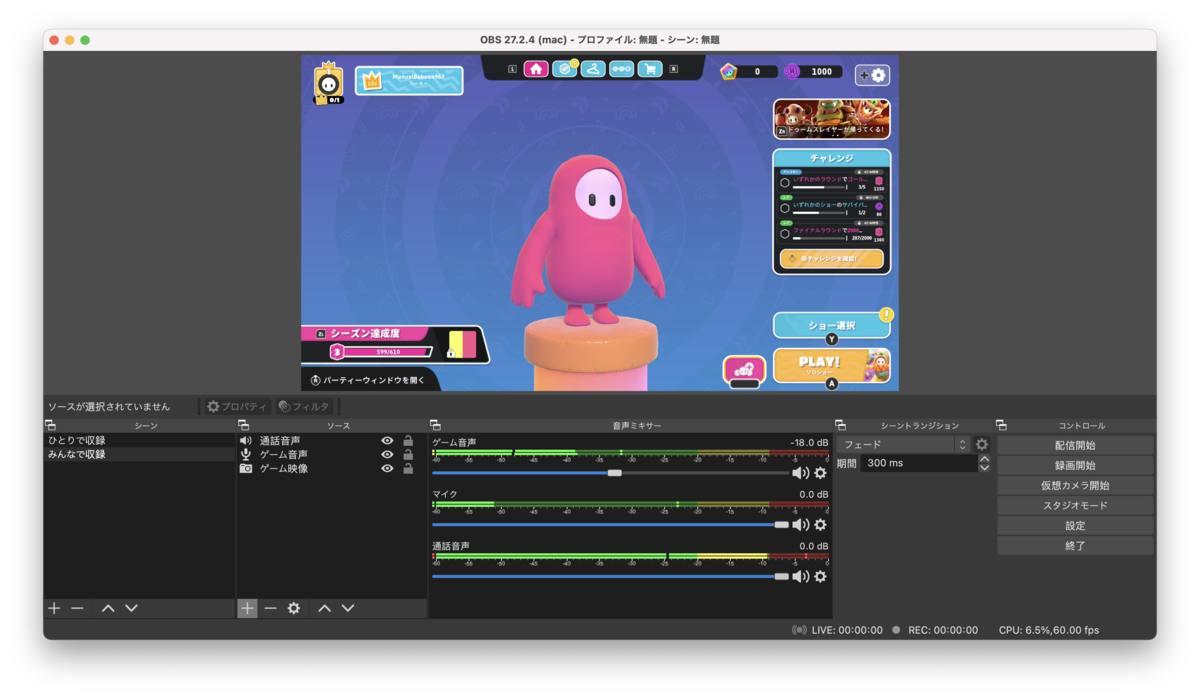Open the gear settings for 通話音声 mixer track
Screen dimensions: 1200x697
tap(821, 577)
